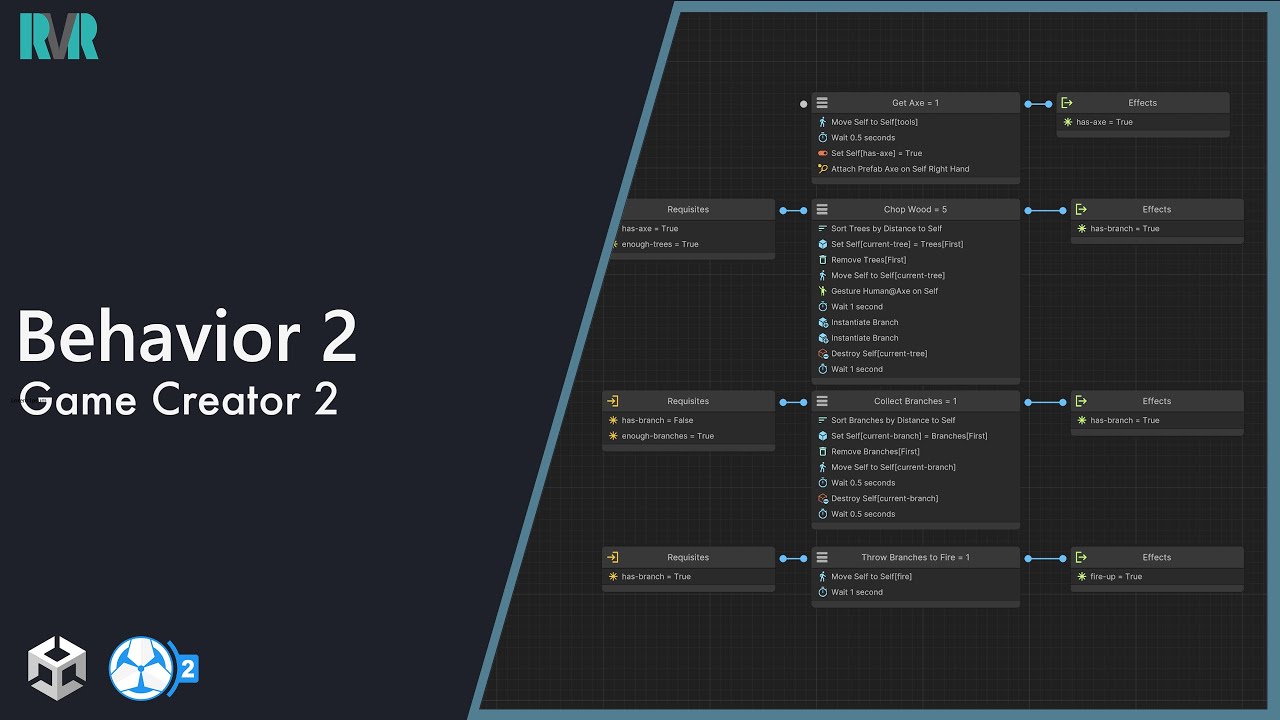
Task: Click enter icon on Requisites with enough-branches
Action: [613, 401]
